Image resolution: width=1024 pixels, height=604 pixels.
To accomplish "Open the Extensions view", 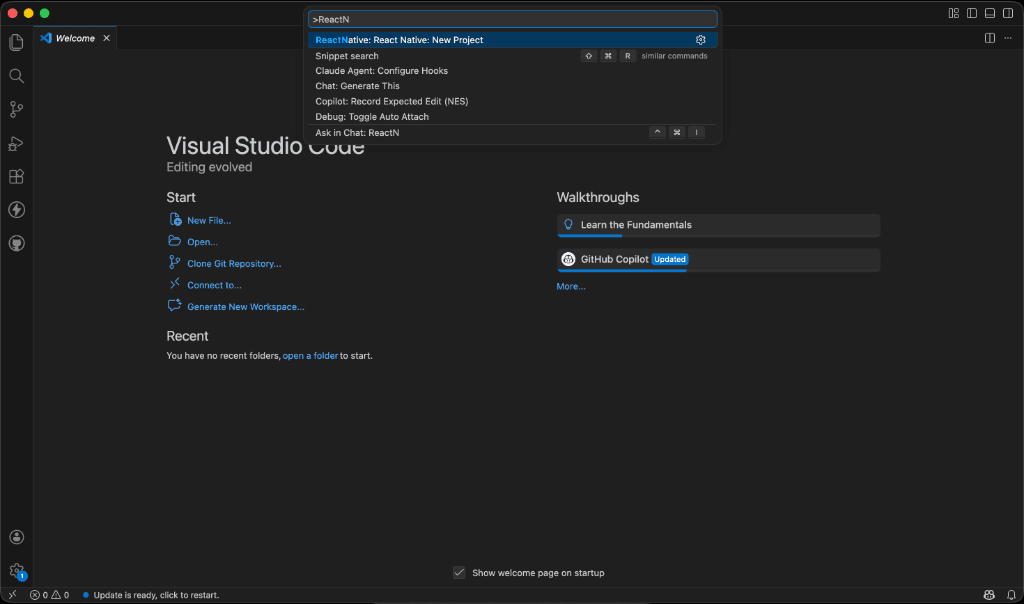I will pos(16,176).
